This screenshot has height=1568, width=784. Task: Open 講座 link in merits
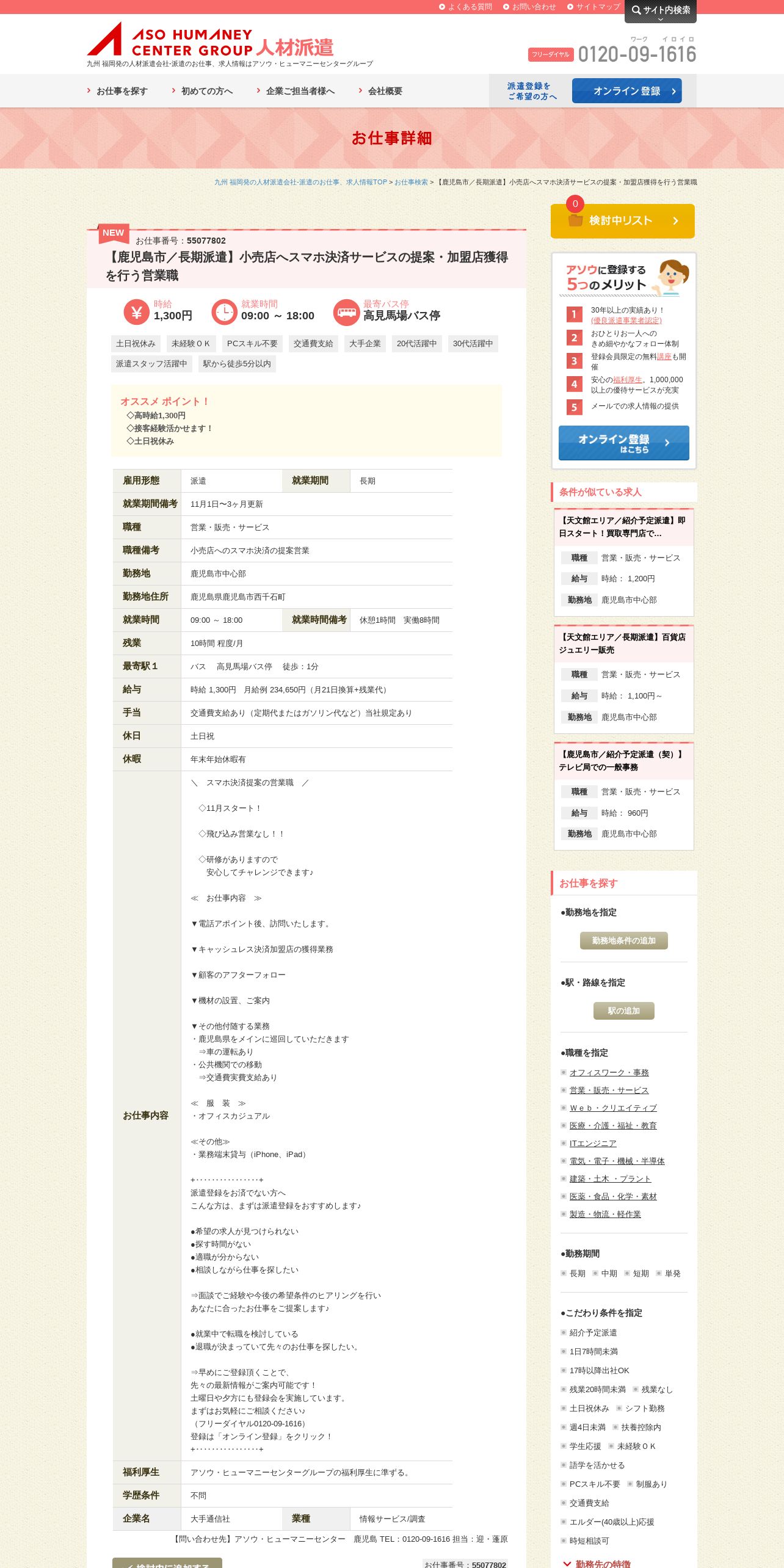click(664, 357)
